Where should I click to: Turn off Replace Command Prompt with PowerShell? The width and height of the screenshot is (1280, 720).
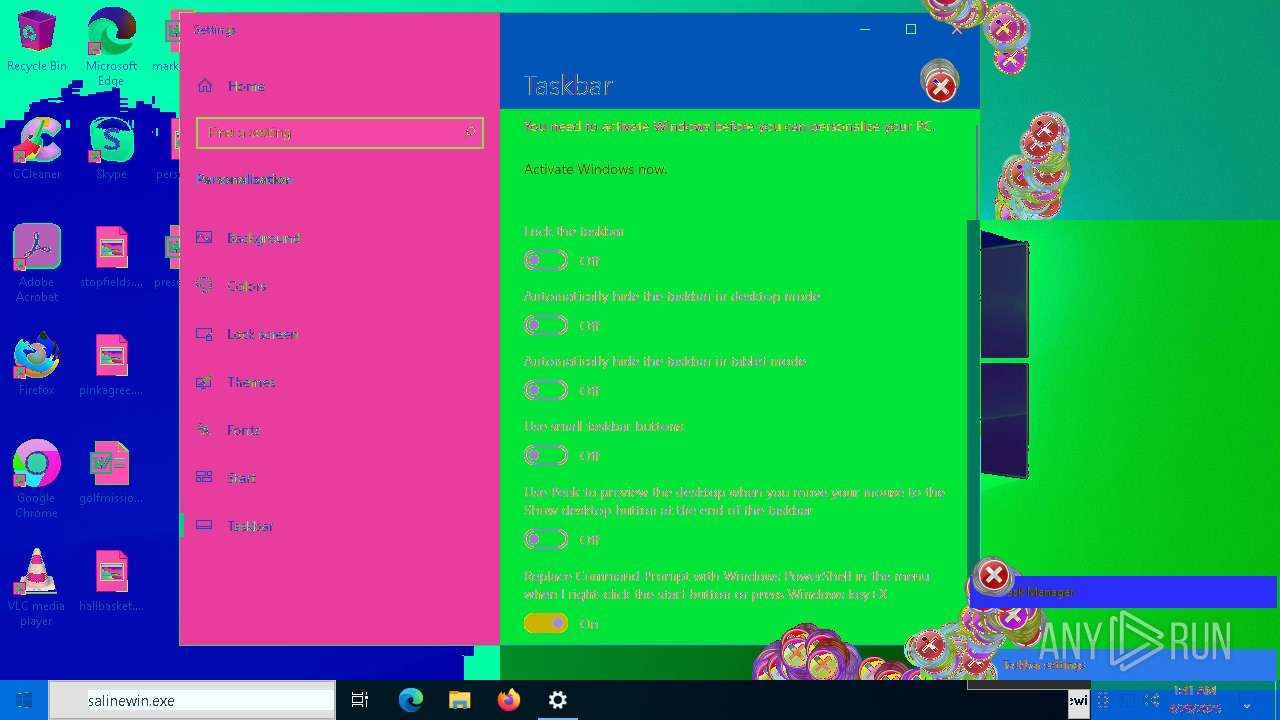(546, 623)
